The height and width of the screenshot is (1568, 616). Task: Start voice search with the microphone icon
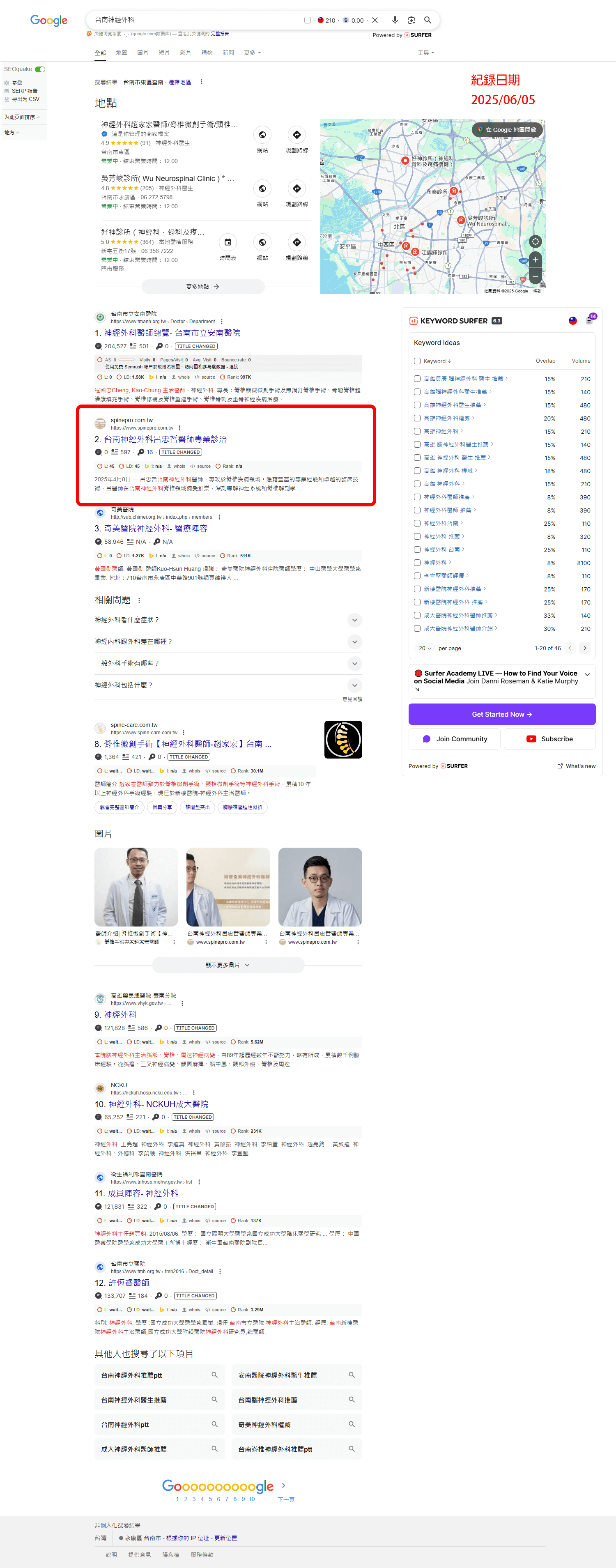point(395,20)
